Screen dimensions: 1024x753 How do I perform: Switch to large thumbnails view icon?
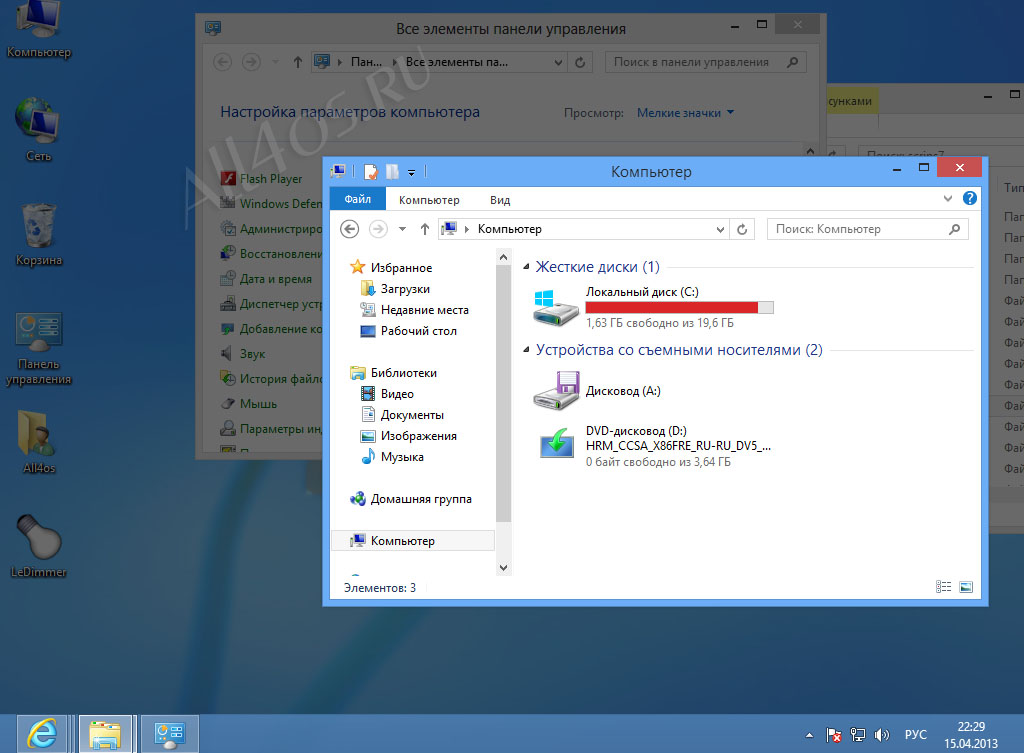[x=966, y=587]
